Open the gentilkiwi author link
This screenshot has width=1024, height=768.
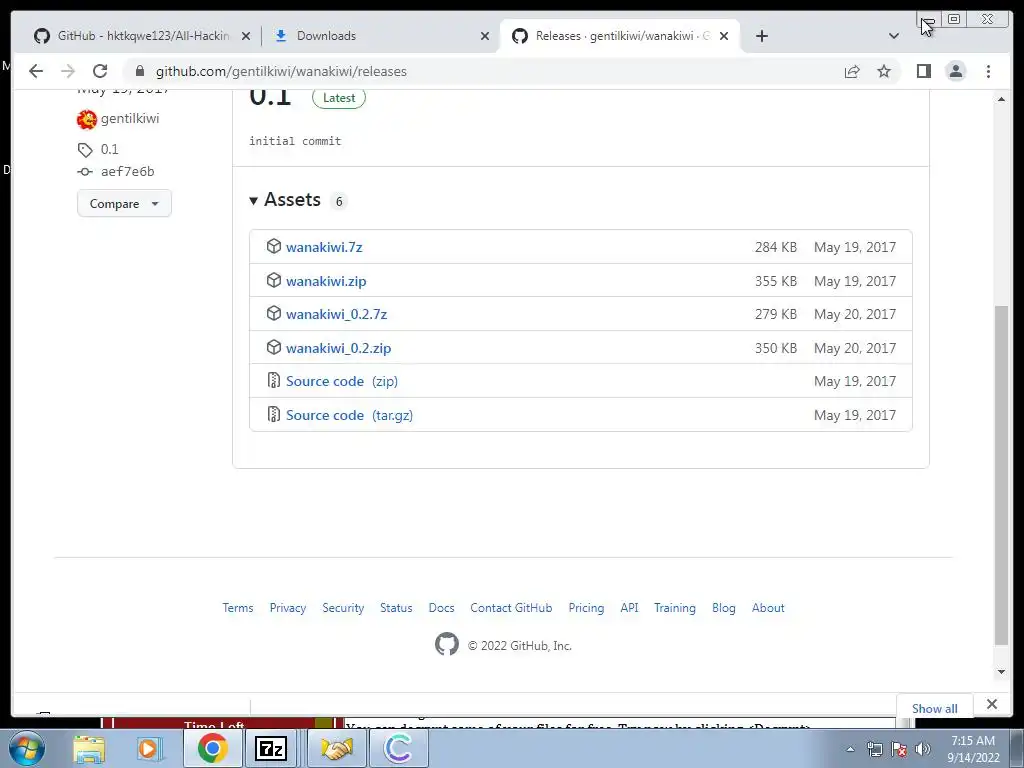click(130, 118)
